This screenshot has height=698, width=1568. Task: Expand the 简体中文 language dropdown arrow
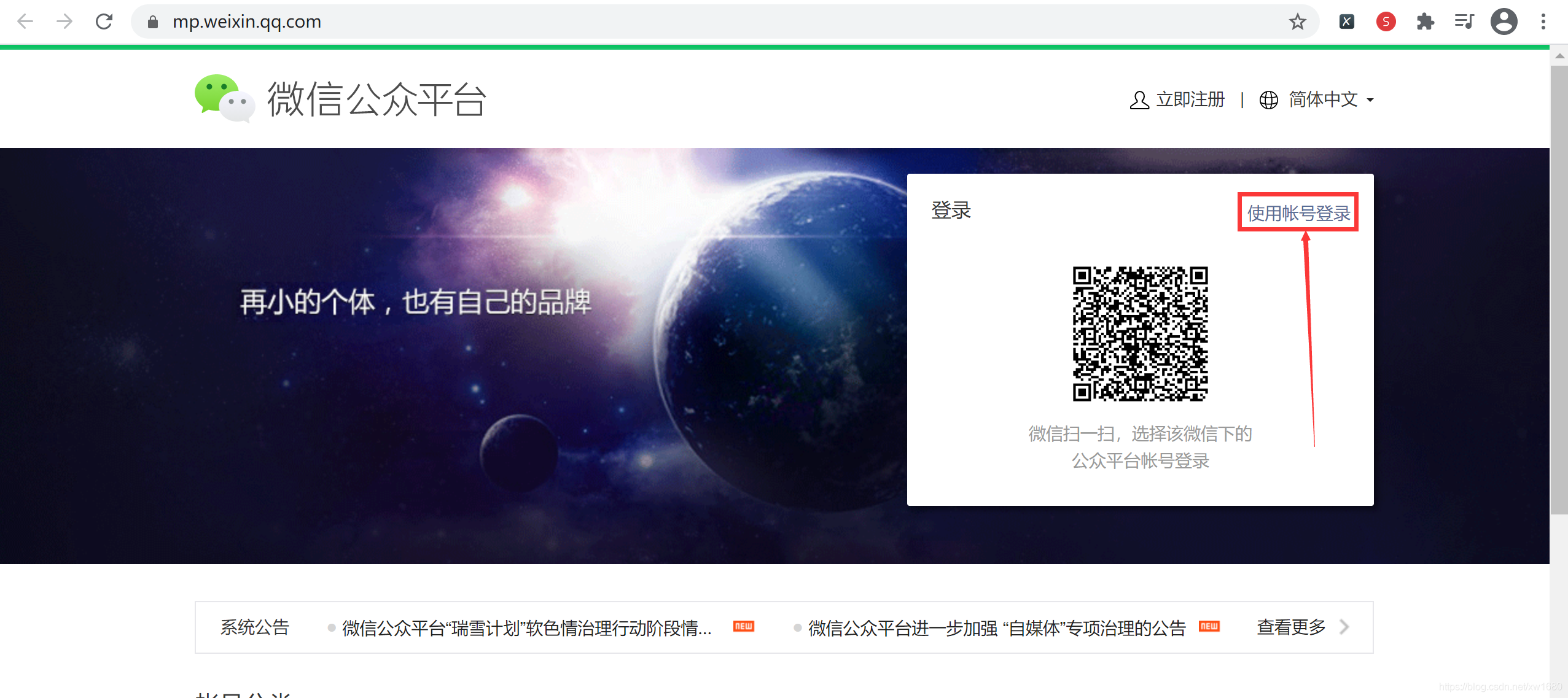point(1370,100)
